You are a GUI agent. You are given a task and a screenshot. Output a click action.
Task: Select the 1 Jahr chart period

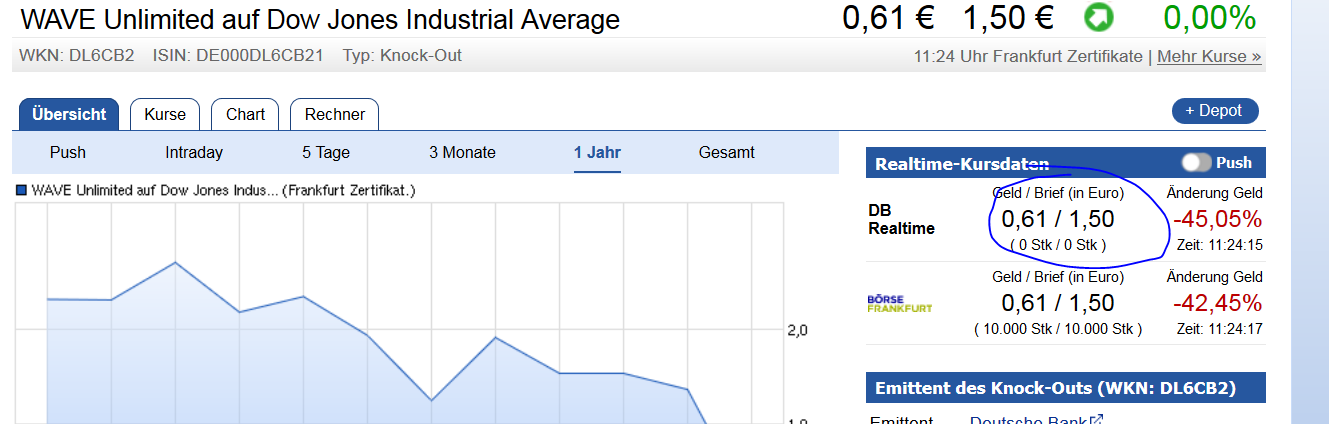(x=597, y=153)
